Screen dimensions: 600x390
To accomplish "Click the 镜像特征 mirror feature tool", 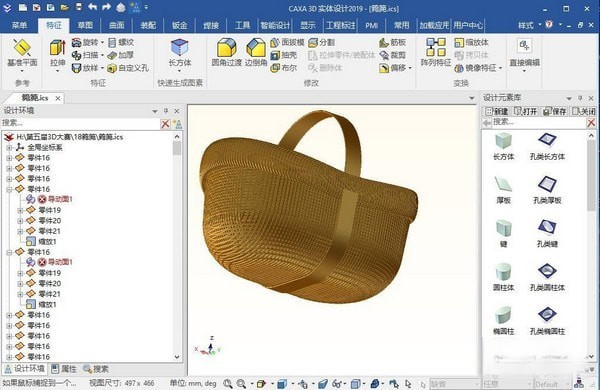I will (x=475, y=68).
